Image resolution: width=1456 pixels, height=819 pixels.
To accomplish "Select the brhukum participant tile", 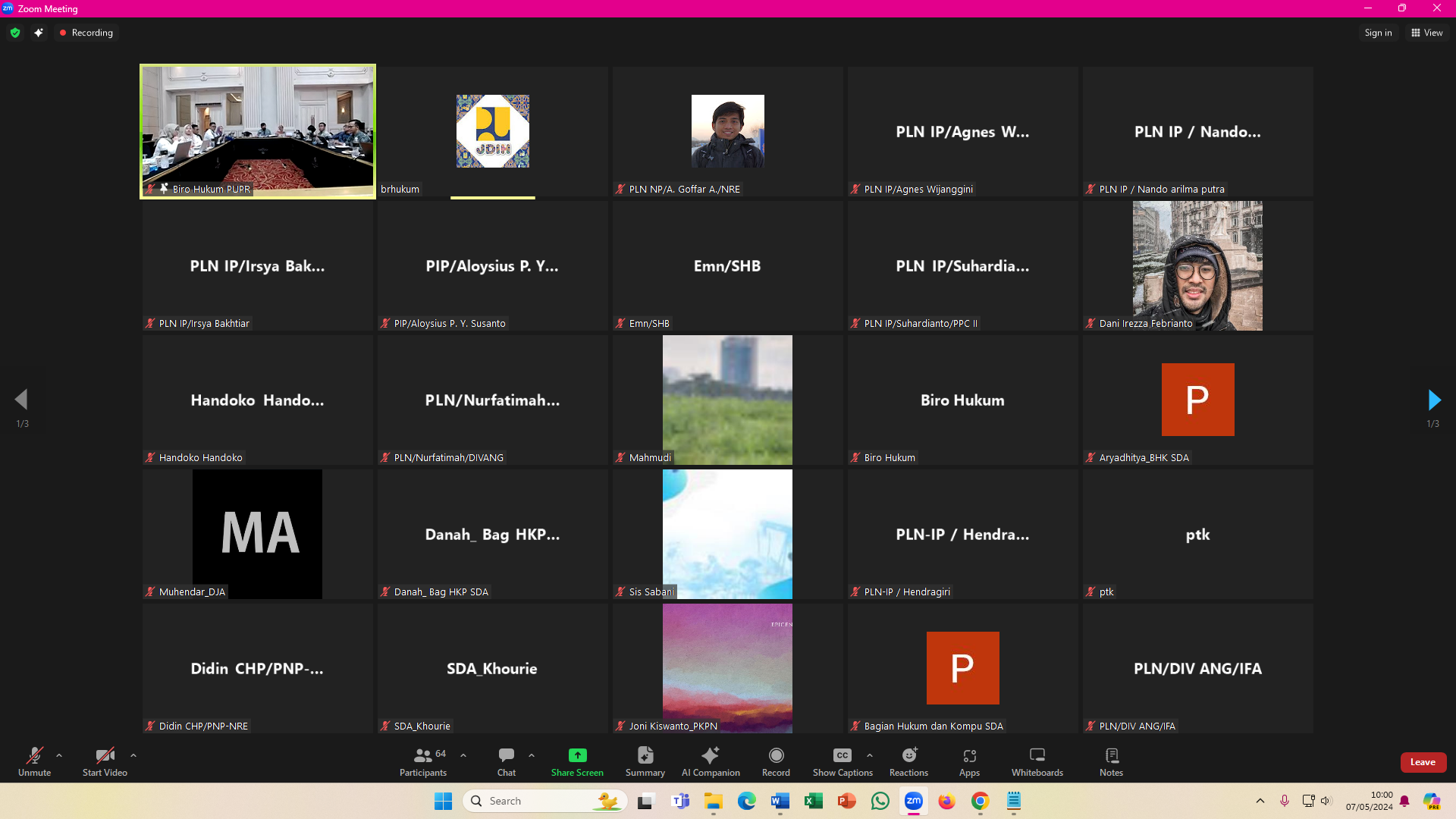I will tap(493, 131).
